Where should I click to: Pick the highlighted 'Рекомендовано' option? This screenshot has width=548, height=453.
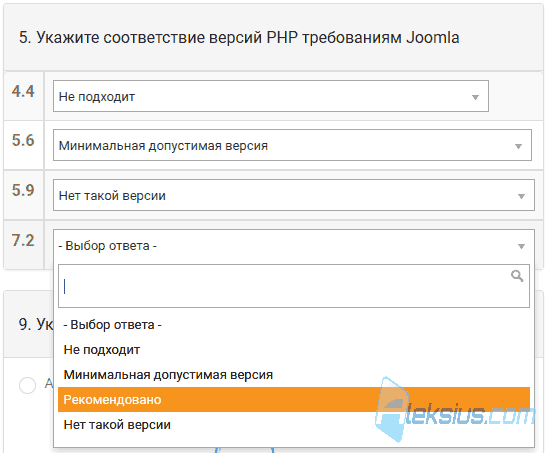coord(294,400)
